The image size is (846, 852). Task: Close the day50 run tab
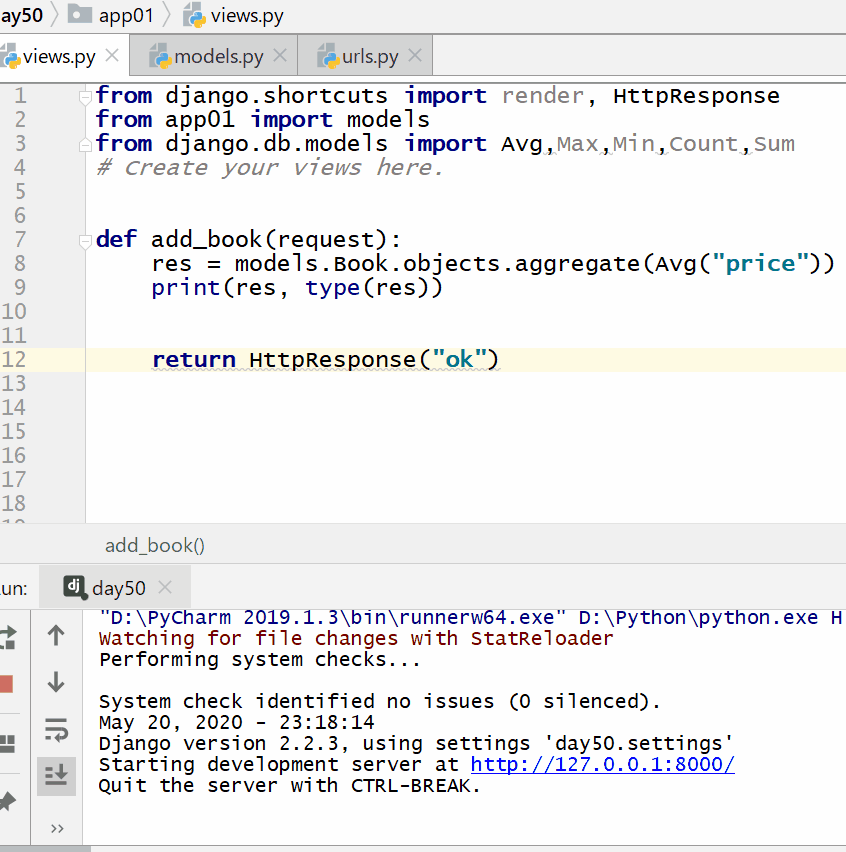pyautogui.click(x=165, y=588)
